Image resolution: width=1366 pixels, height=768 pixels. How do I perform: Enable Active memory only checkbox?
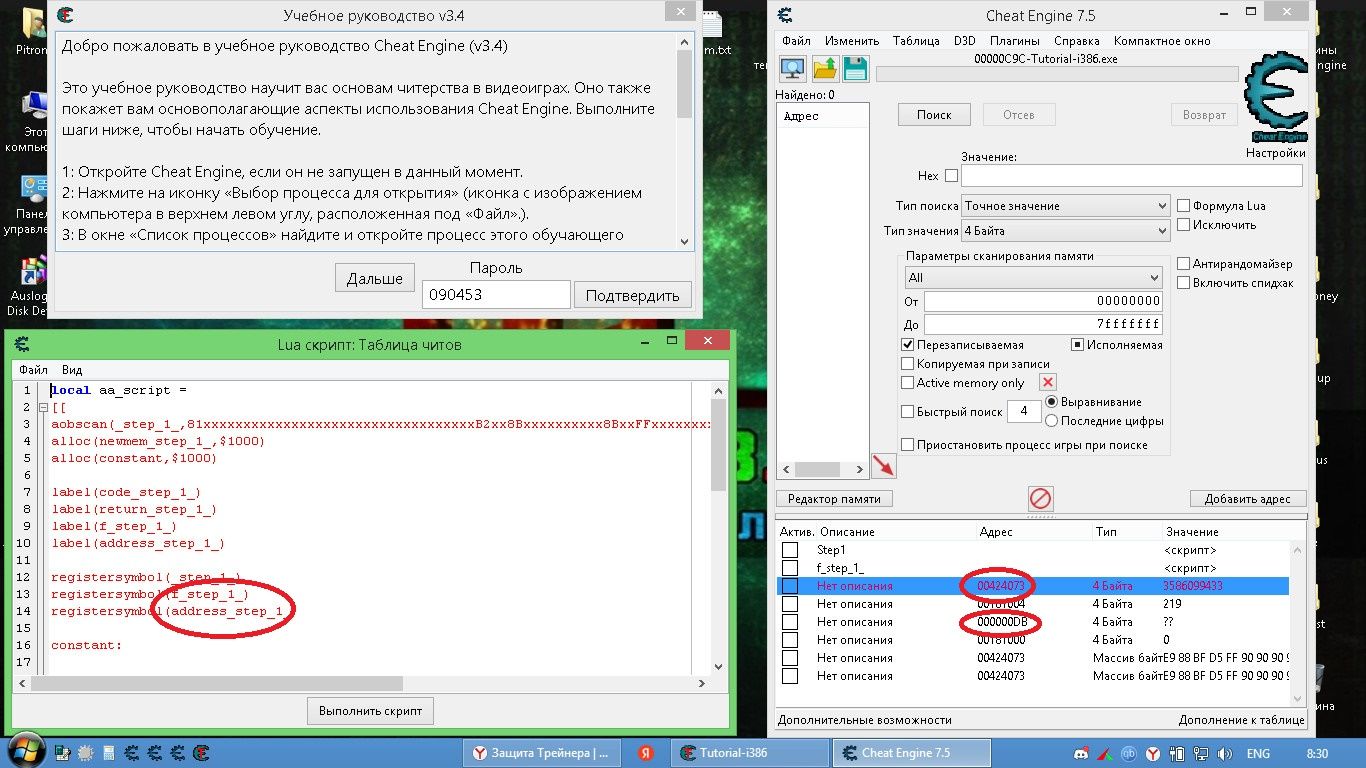point(908,383)
